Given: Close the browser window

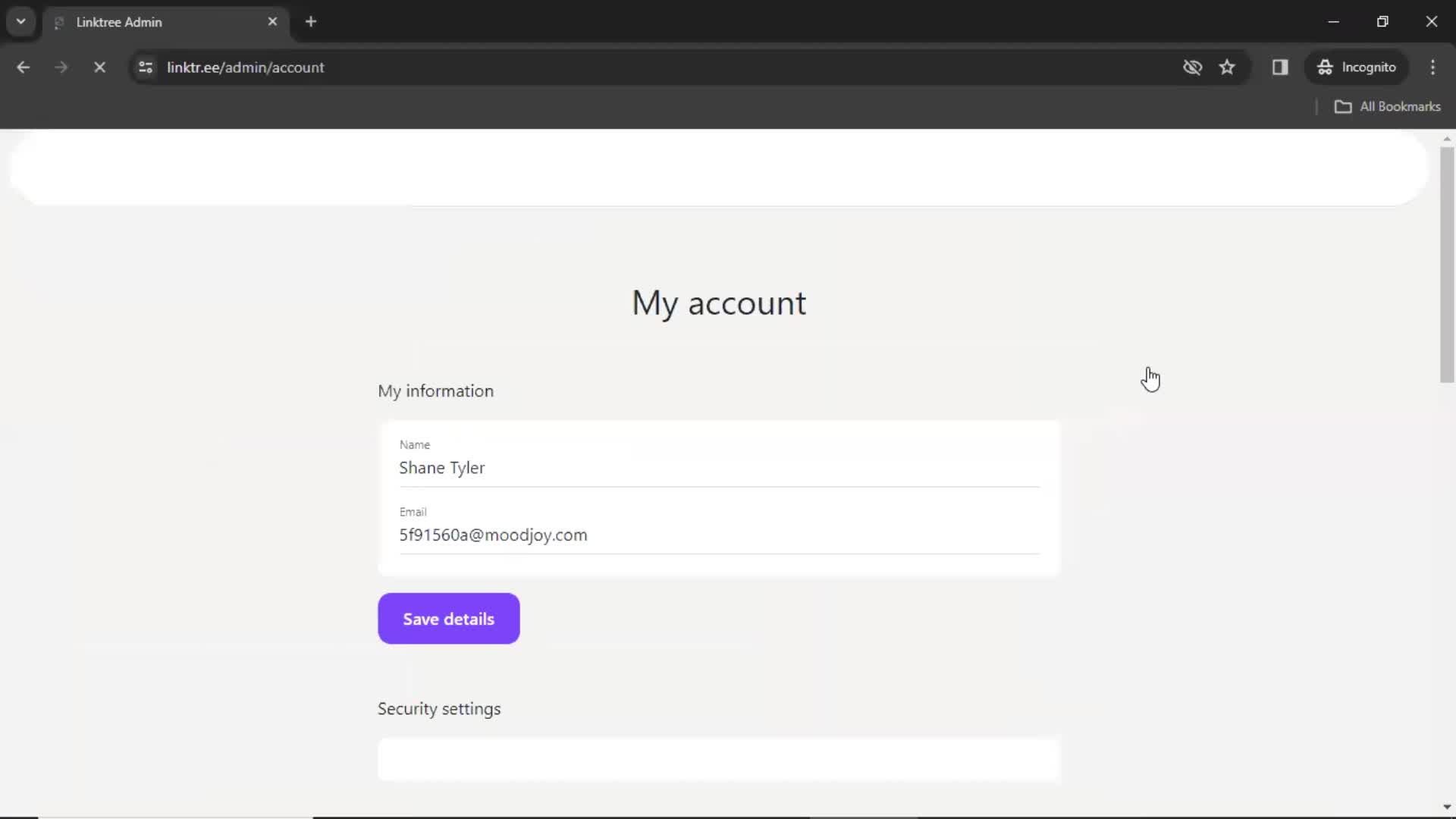Looking at the screenshot, I should (x=1431, y=22).
